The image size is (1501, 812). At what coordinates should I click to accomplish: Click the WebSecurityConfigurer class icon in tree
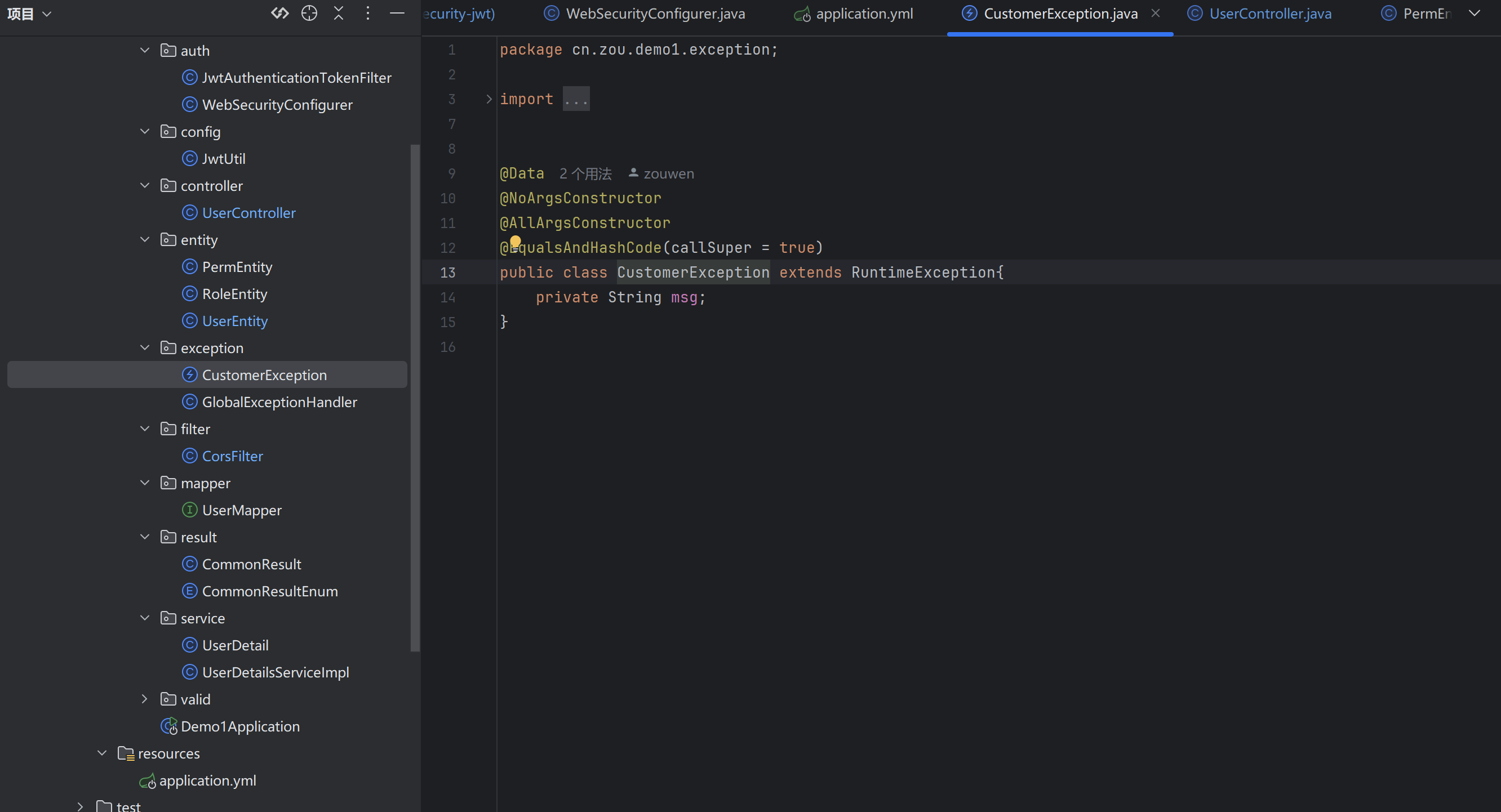pyautogui.click(x=189, y=105)
